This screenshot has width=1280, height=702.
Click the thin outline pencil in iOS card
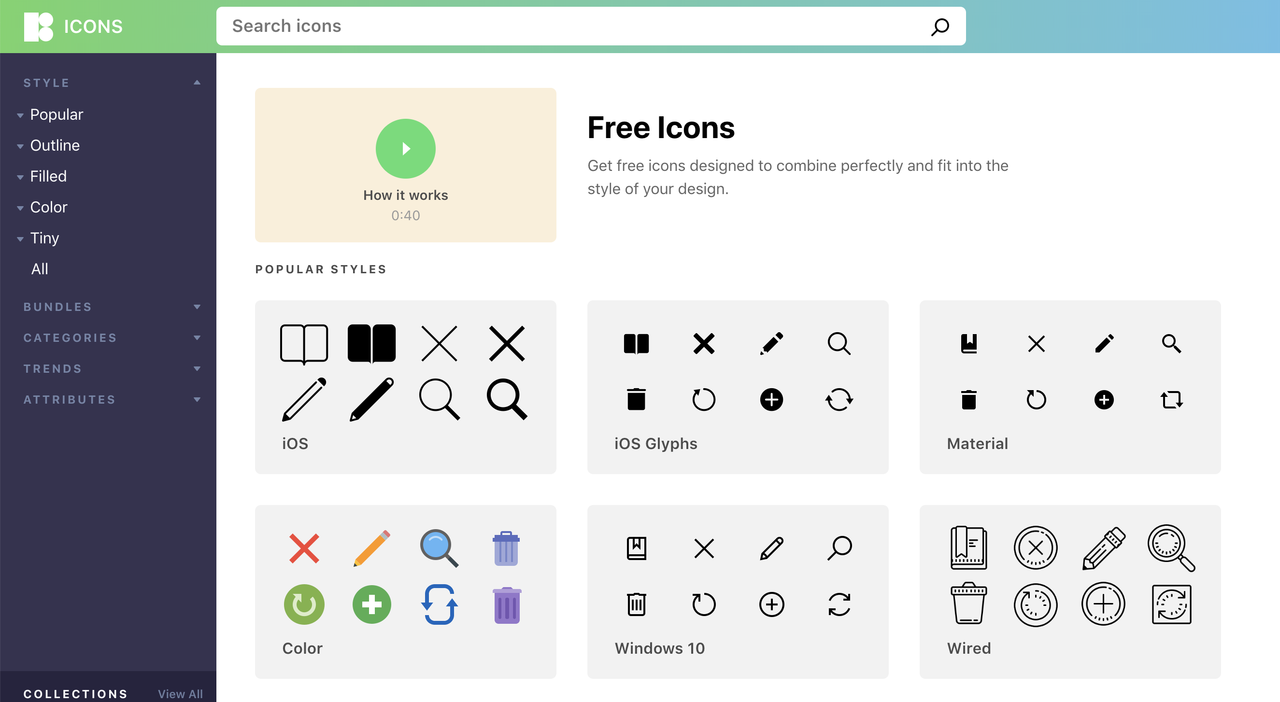pos(304,400)
